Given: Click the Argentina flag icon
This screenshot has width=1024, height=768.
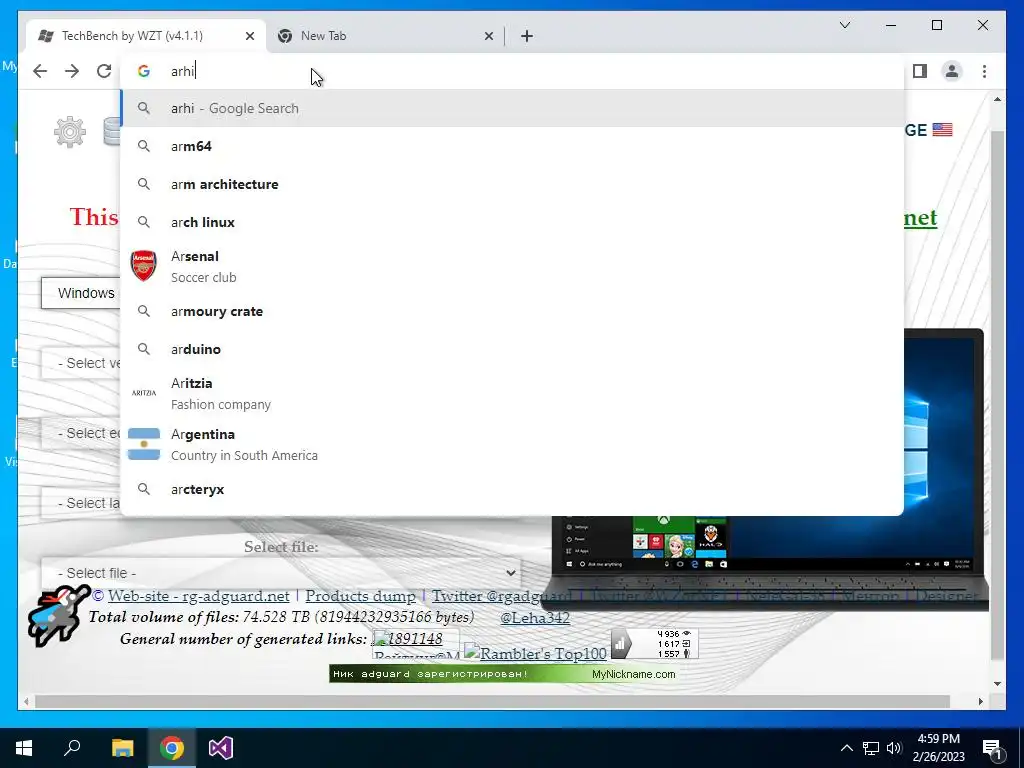Looking at the screenshot, I should point(144,444).
